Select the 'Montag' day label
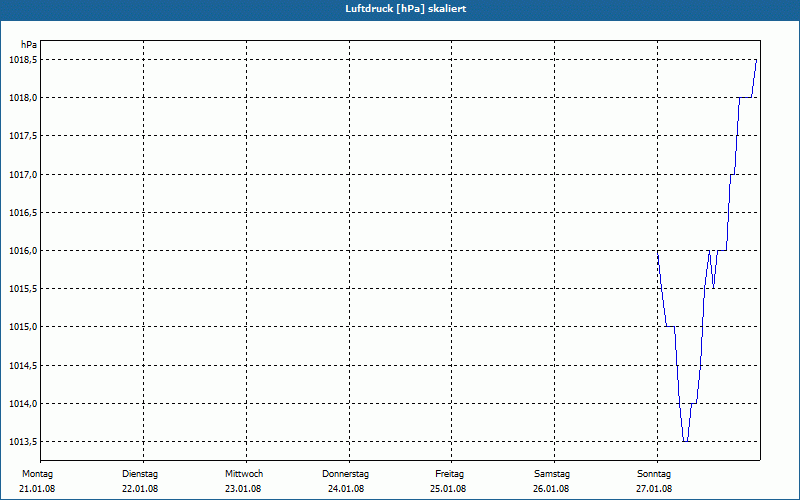Viewport: 800px width, 500px height. point(37,474)
